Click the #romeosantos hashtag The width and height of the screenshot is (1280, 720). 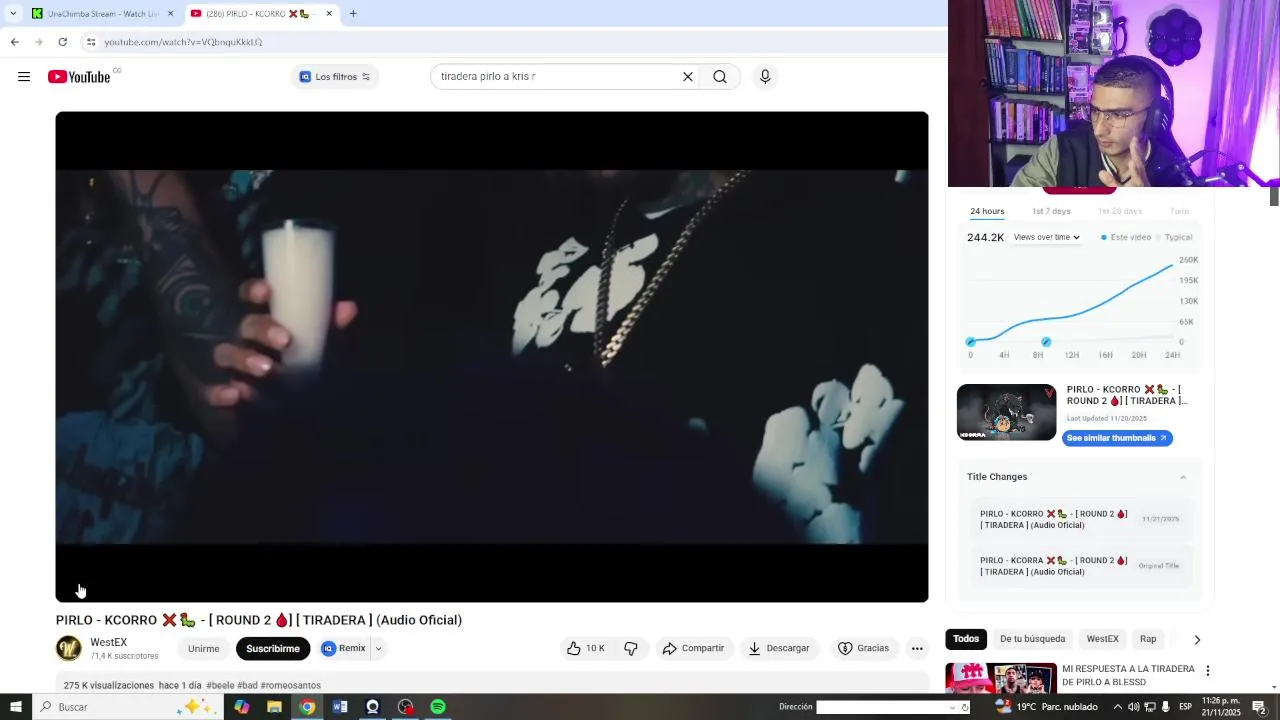(x=291, y=685)
